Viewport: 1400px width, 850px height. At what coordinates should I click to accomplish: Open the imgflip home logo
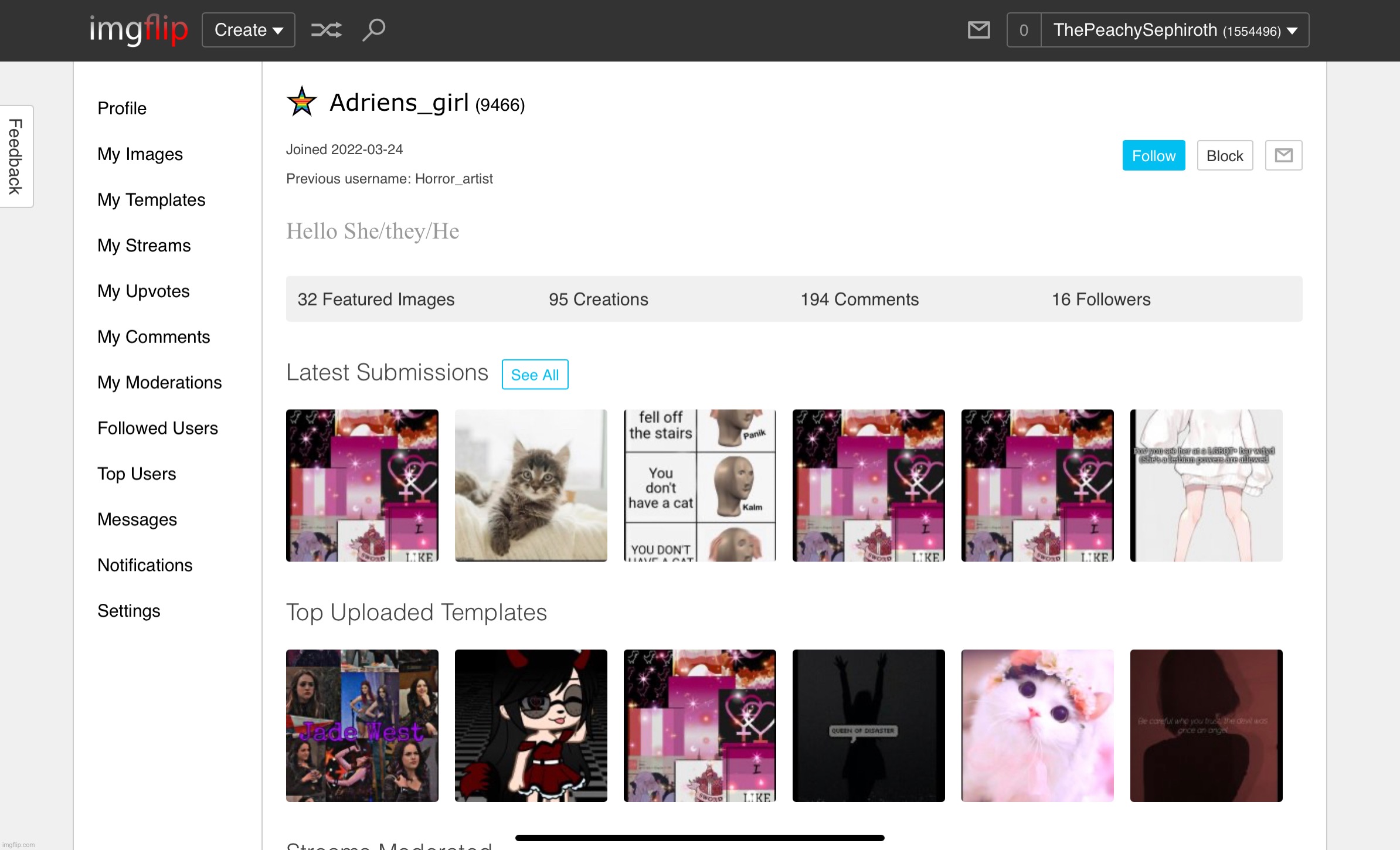pos(138,29)
